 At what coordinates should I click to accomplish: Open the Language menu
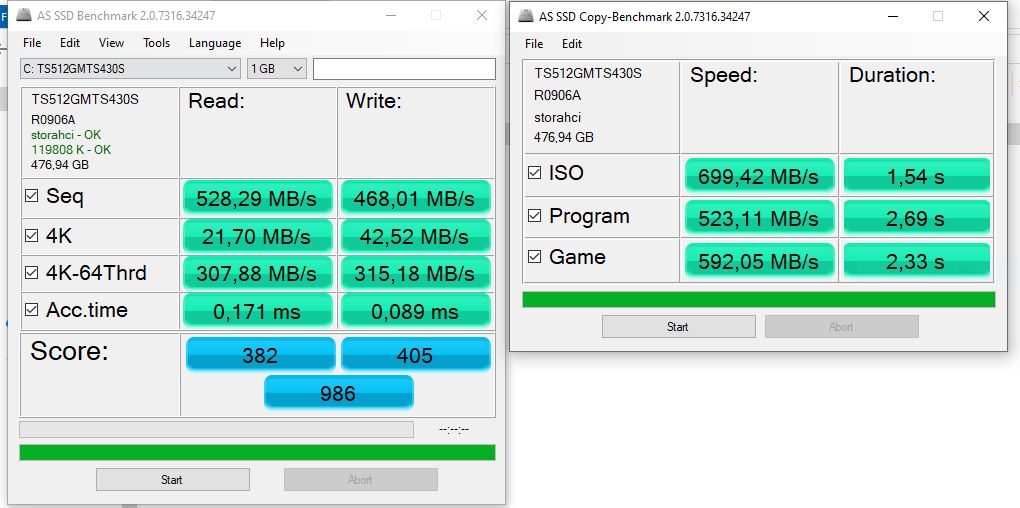(x=215, y=43)
